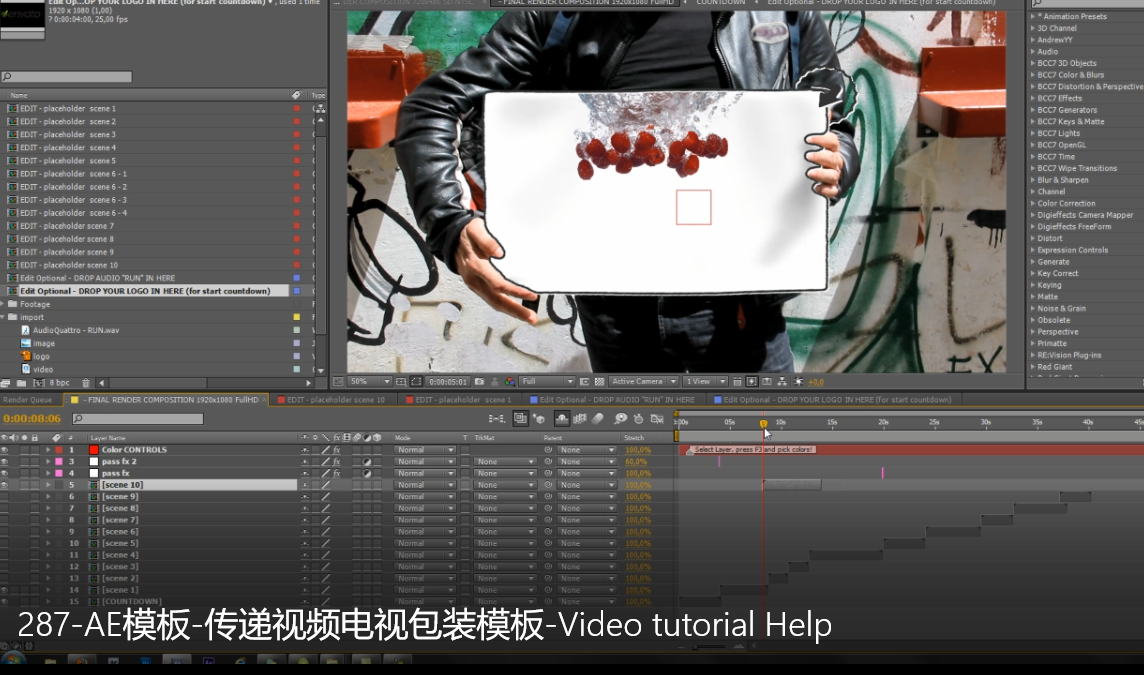This screenshot has height=675, width=1144.
Task: Create a new composition icon in Project panel
Action: (x=39, y=382)
